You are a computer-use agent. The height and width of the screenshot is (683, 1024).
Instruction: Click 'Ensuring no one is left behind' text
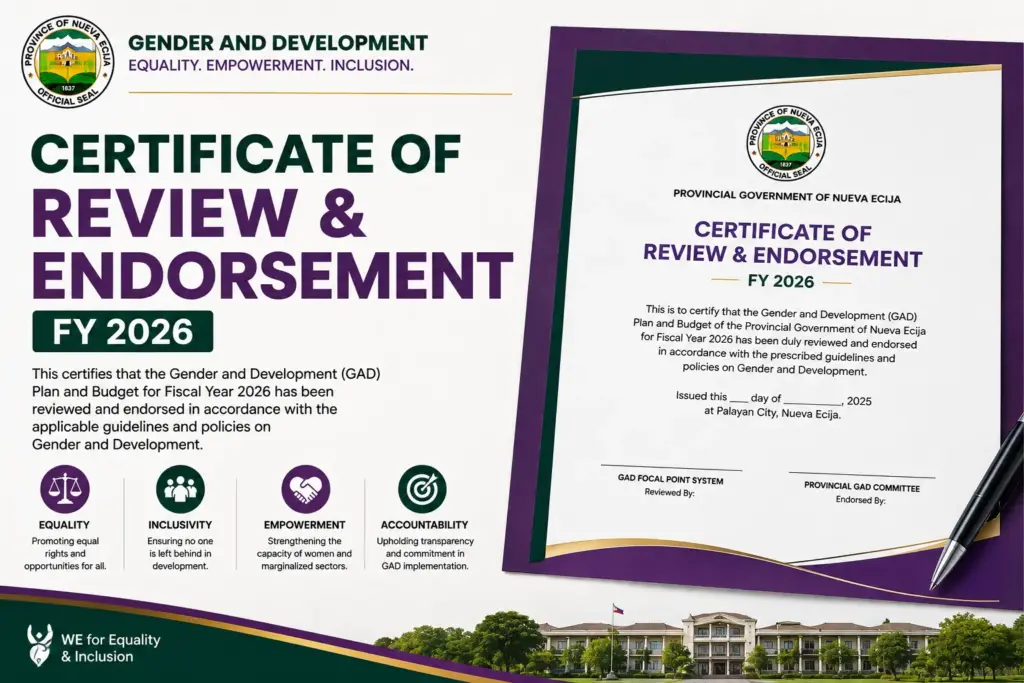180,554
